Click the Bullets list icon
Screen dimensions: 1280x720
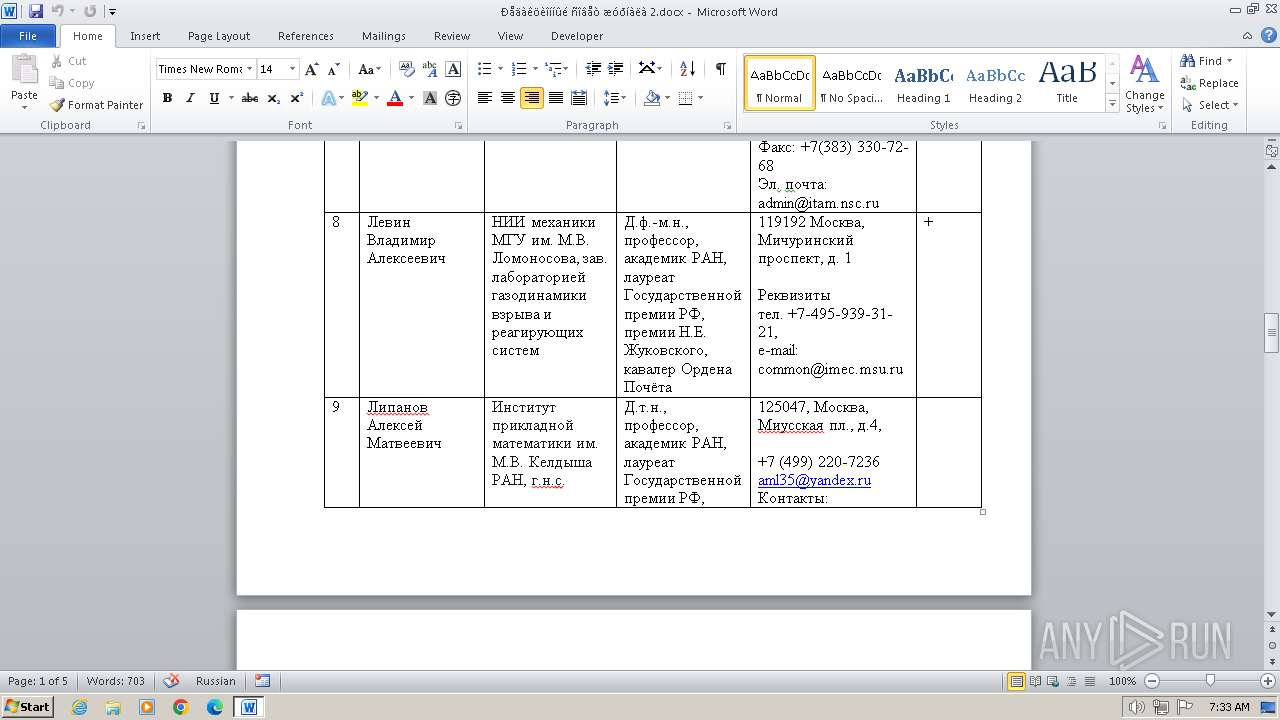[x=485, y=69]
